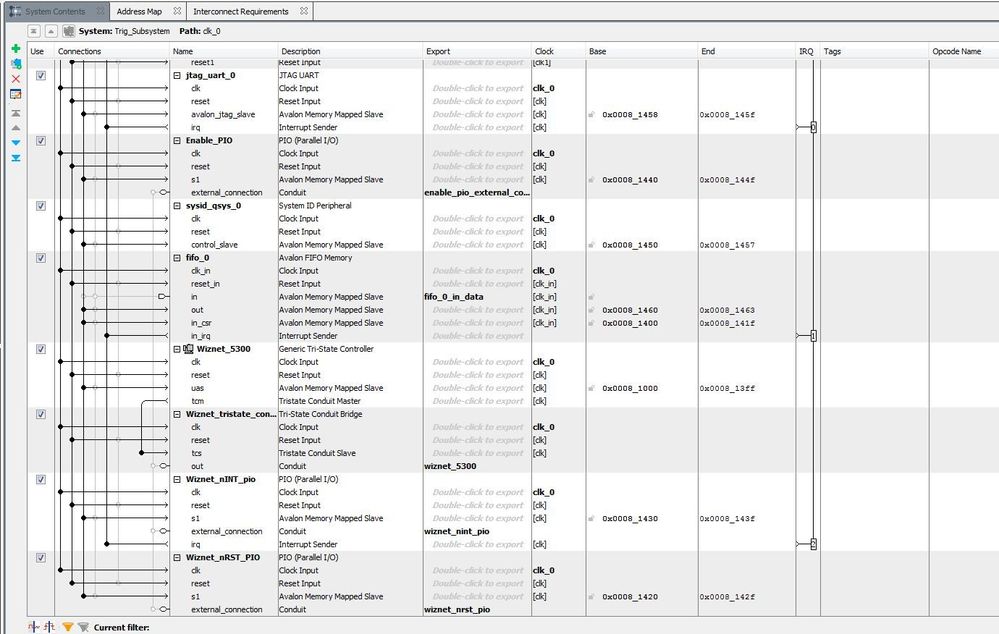999x634 pixels.
Task: Click the Base column header
Action: click(642, 51)
